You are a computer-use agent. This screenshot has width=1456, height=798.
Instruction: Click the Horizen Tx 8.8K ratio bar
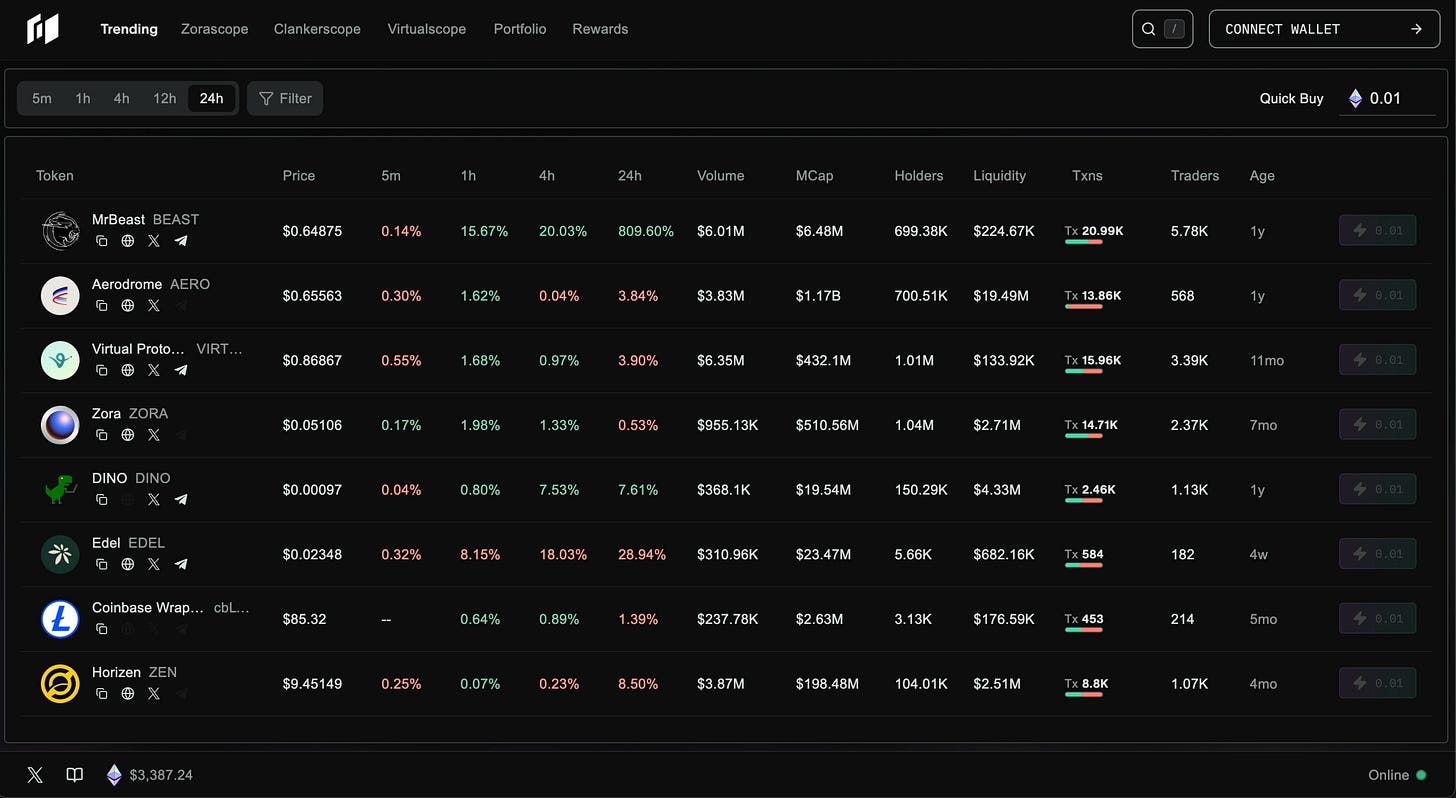tap(1084, 695)
